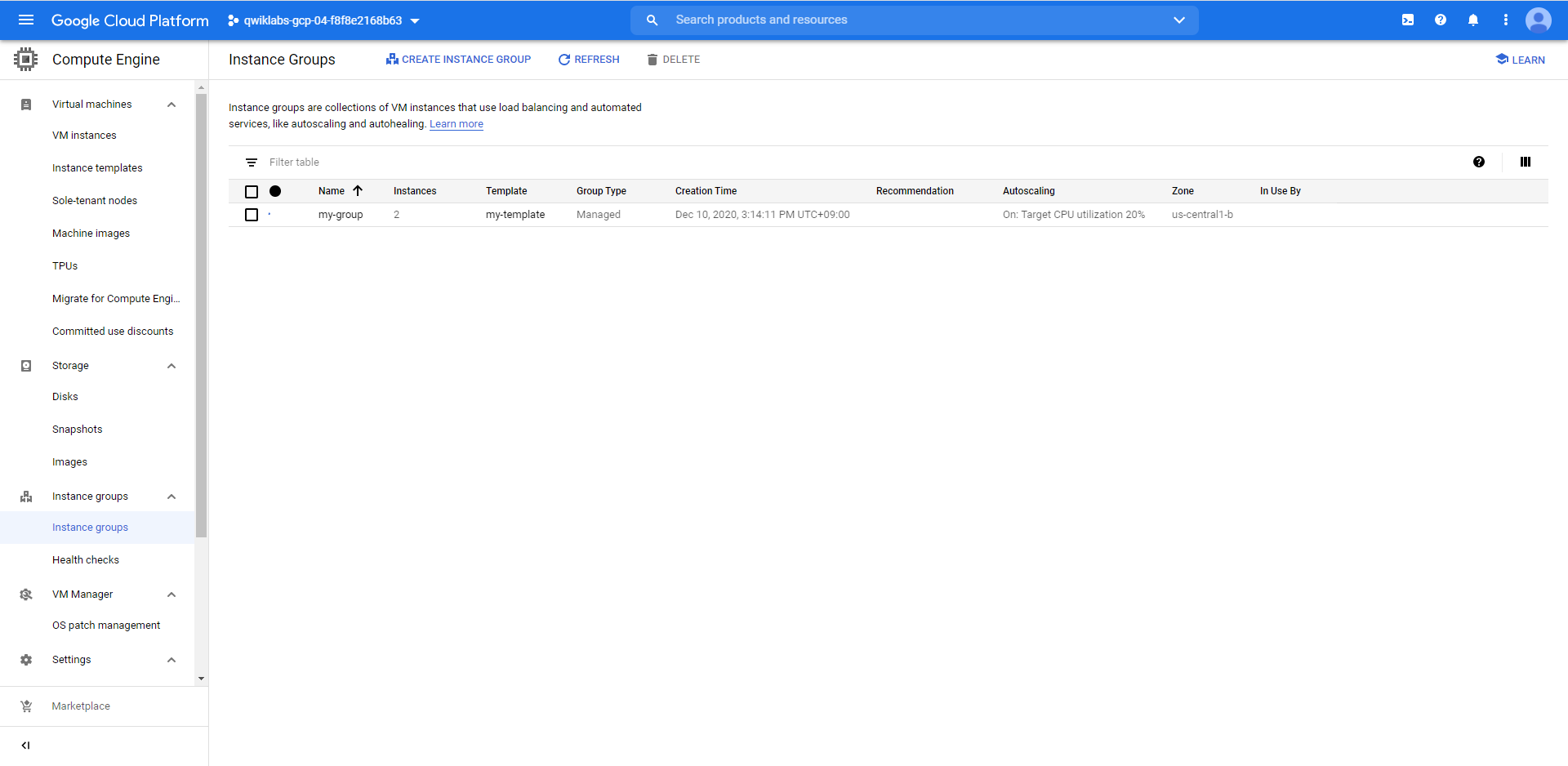This screenshot has height=766, width=1568.
Task: Open Health checks in sidebar
Action: point(86,560)
